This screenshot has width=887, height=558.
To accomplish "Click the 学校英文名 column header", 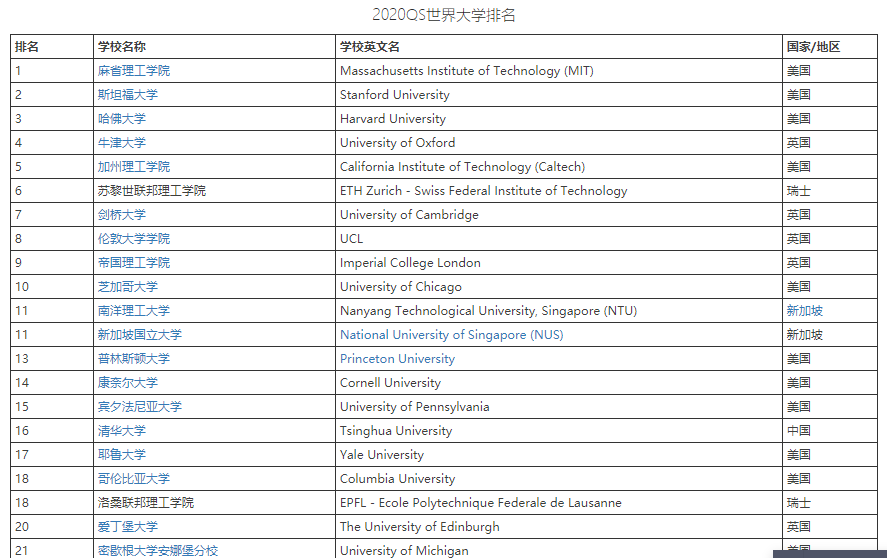I will 559,46.
